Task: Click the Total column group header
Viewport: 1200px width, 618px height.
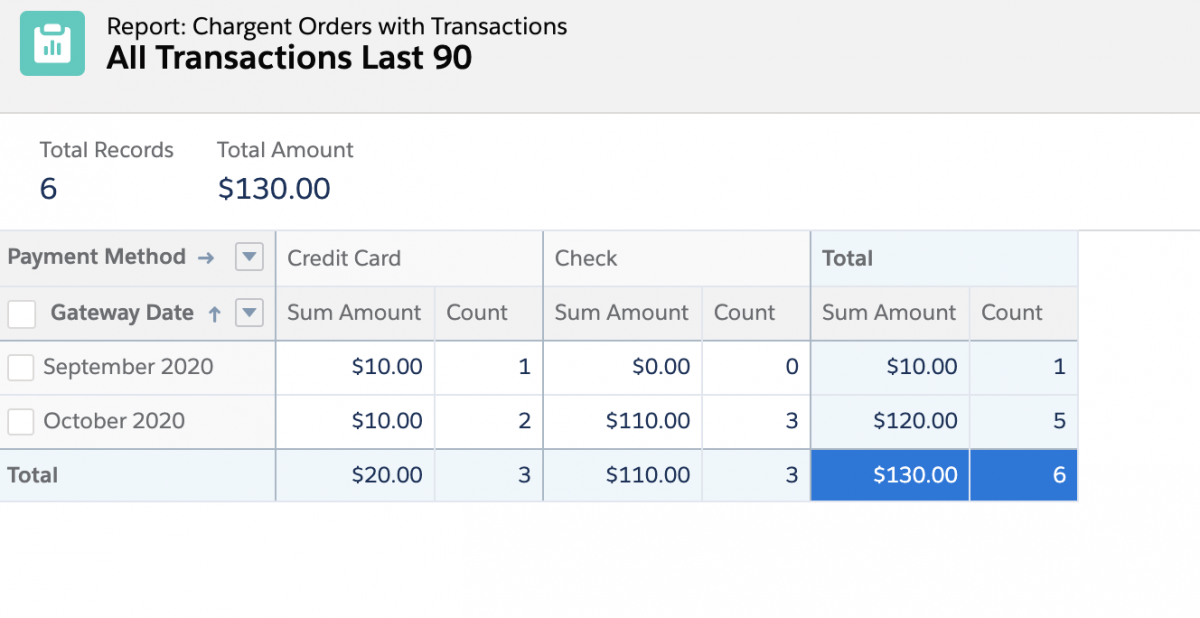Action: (847, 259)
